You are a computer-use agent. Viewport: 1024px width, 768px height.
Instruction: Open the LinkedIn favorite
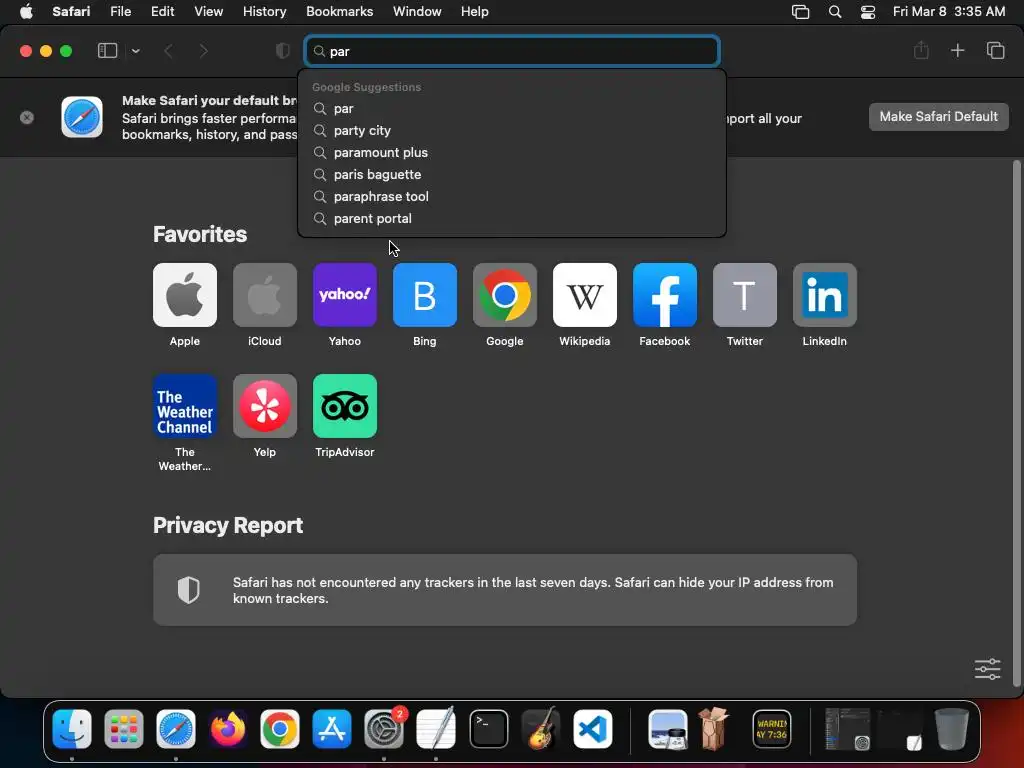tap(825, 295)
